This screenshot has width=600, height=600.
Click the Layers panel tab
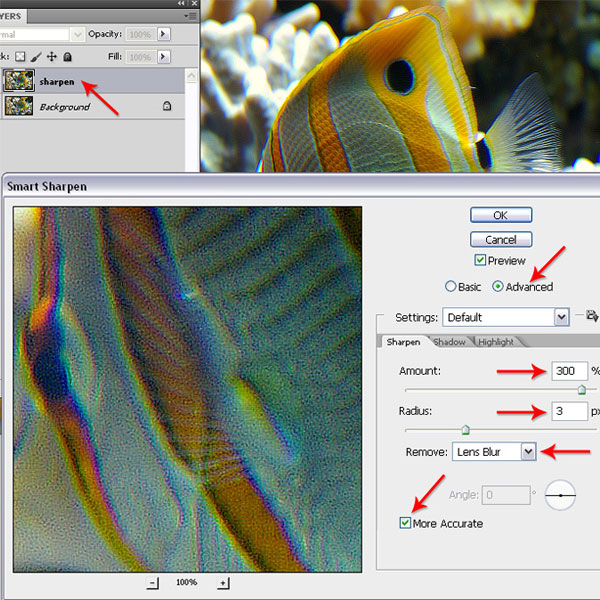13,16
